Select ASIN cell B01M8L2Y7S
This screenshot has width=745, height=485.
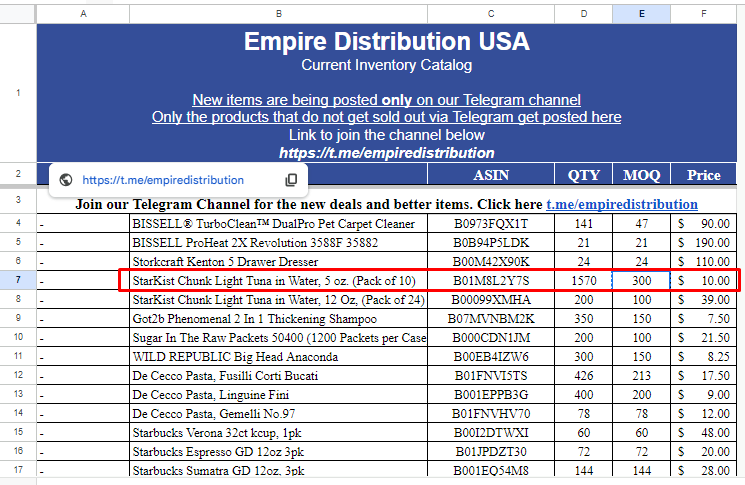coord(491,280)
